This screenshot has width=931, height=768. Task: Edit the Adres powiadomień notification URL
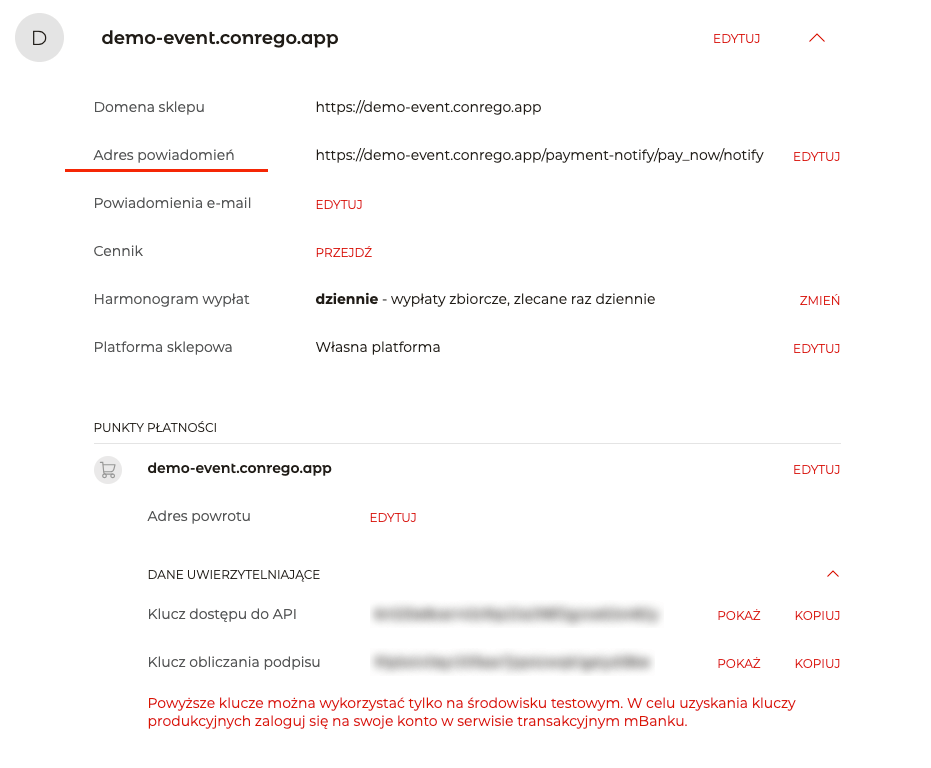click(816, 157)
